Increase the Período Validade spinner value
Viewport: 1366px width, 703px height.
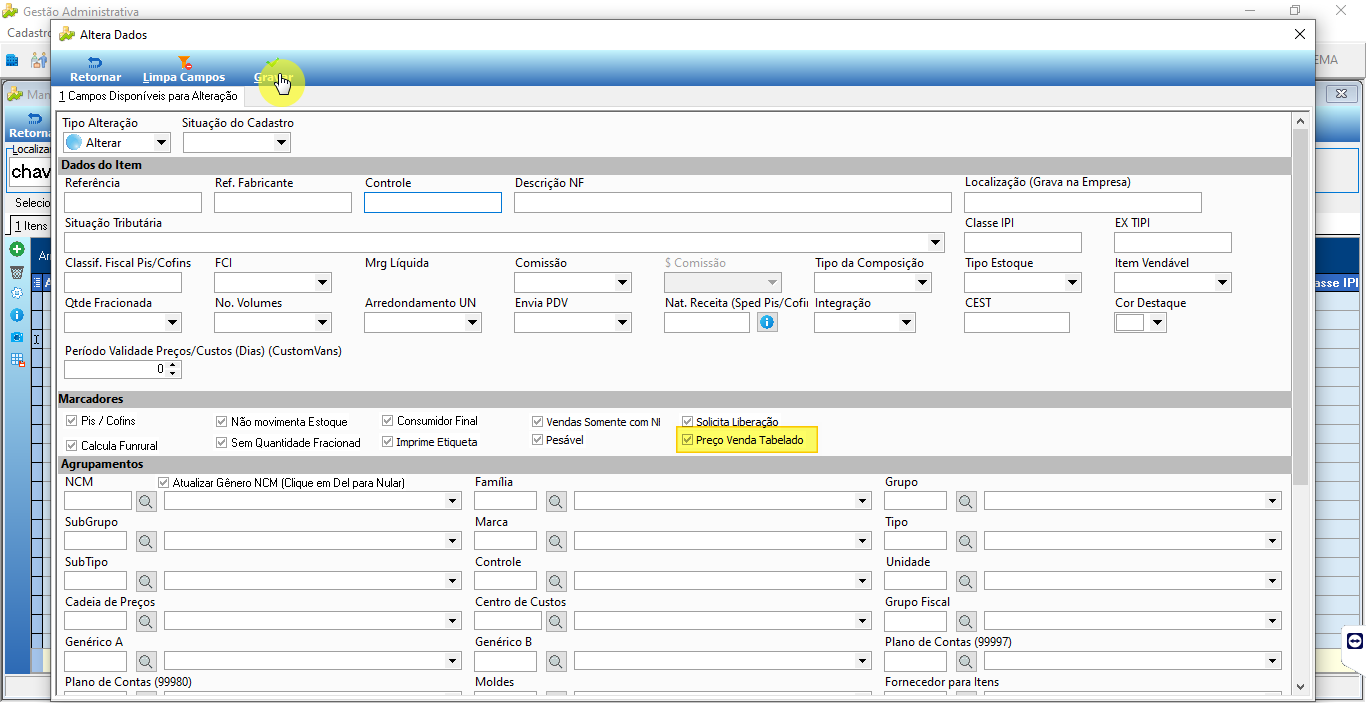coord(174,364)
